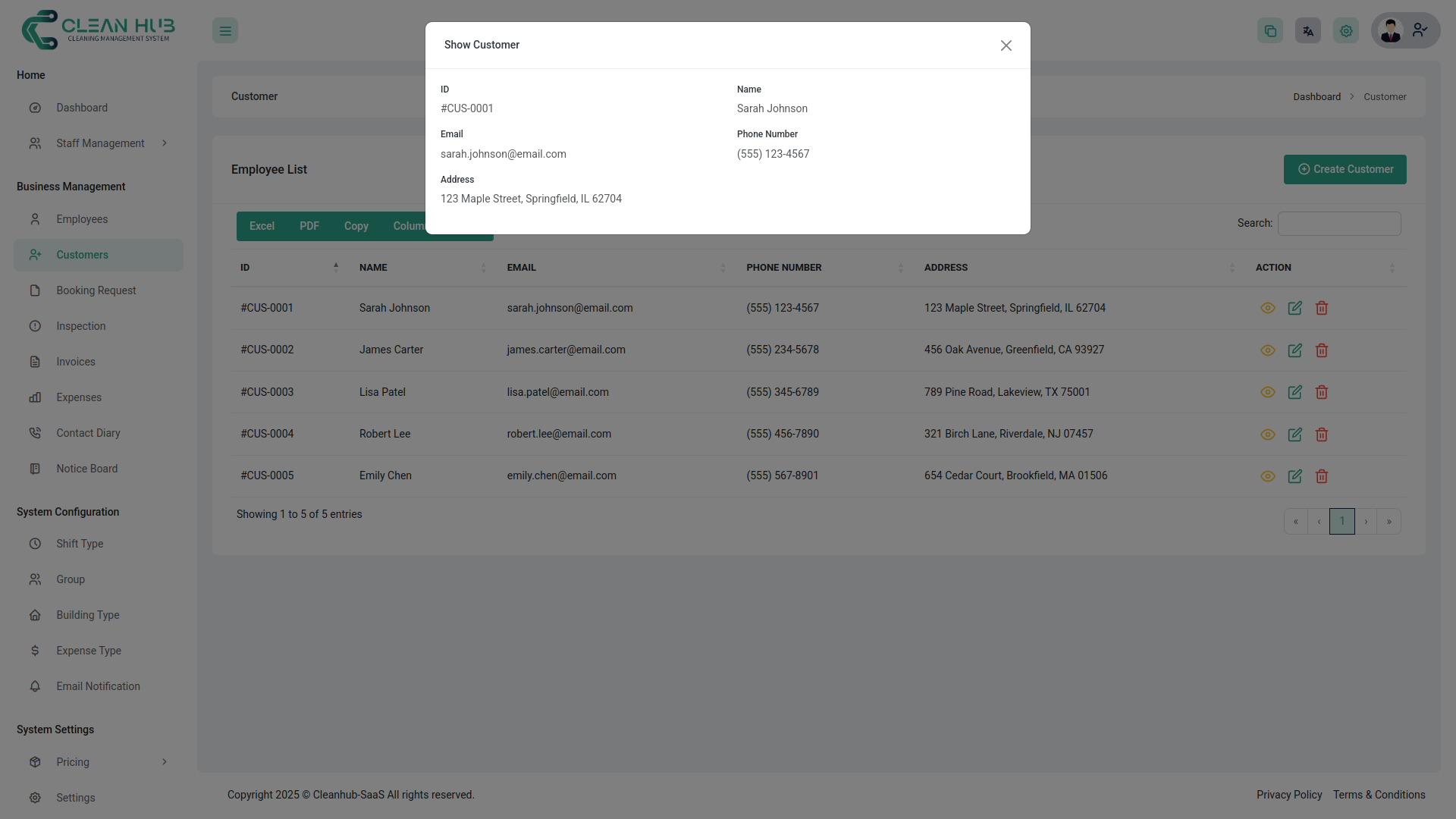Viewport: 1456px width, 819px height.
Task: Focus the table Search input field
Action: [x=1338, y=224]
